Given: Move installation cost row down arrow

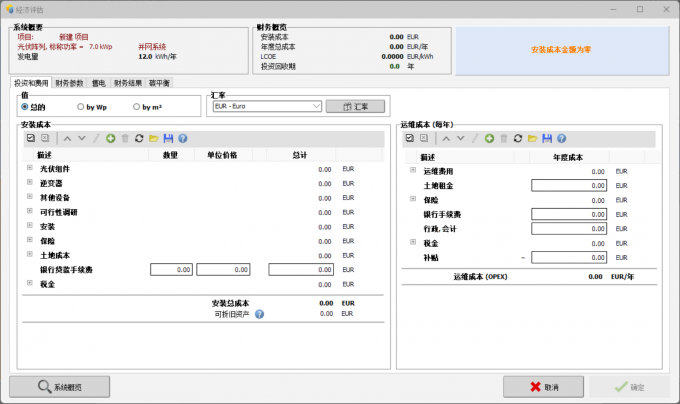Looking at the screenshot, I should [82, 139].
